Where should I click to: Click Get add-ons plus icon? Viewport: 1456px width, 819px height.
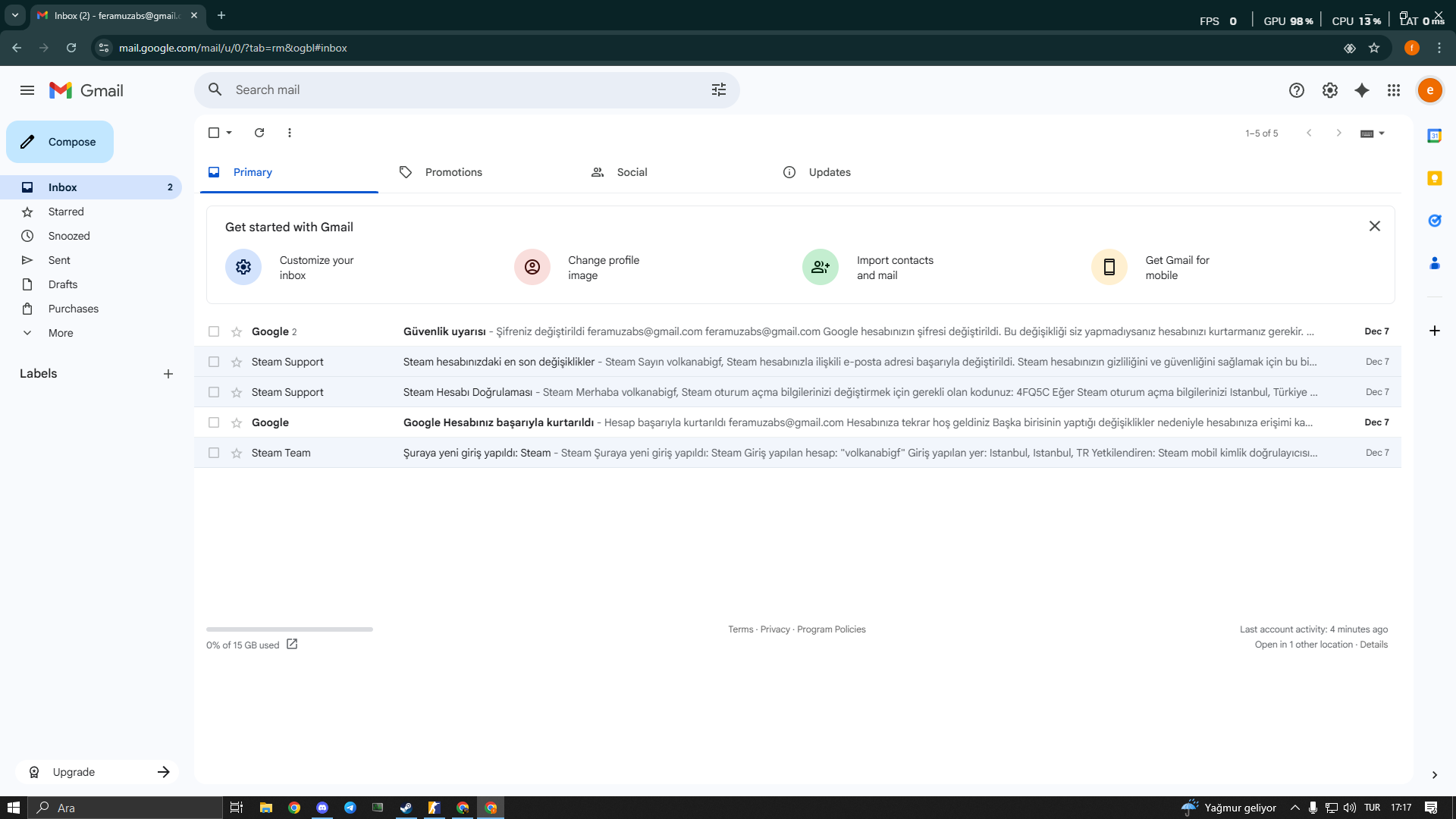1435,331
